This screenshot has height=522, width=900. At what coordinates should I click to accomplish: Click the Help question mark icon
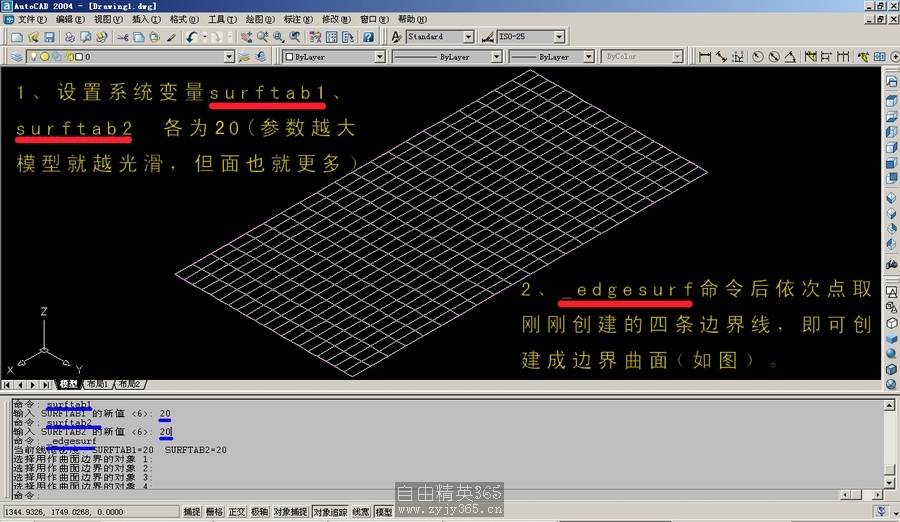[368, 37]
